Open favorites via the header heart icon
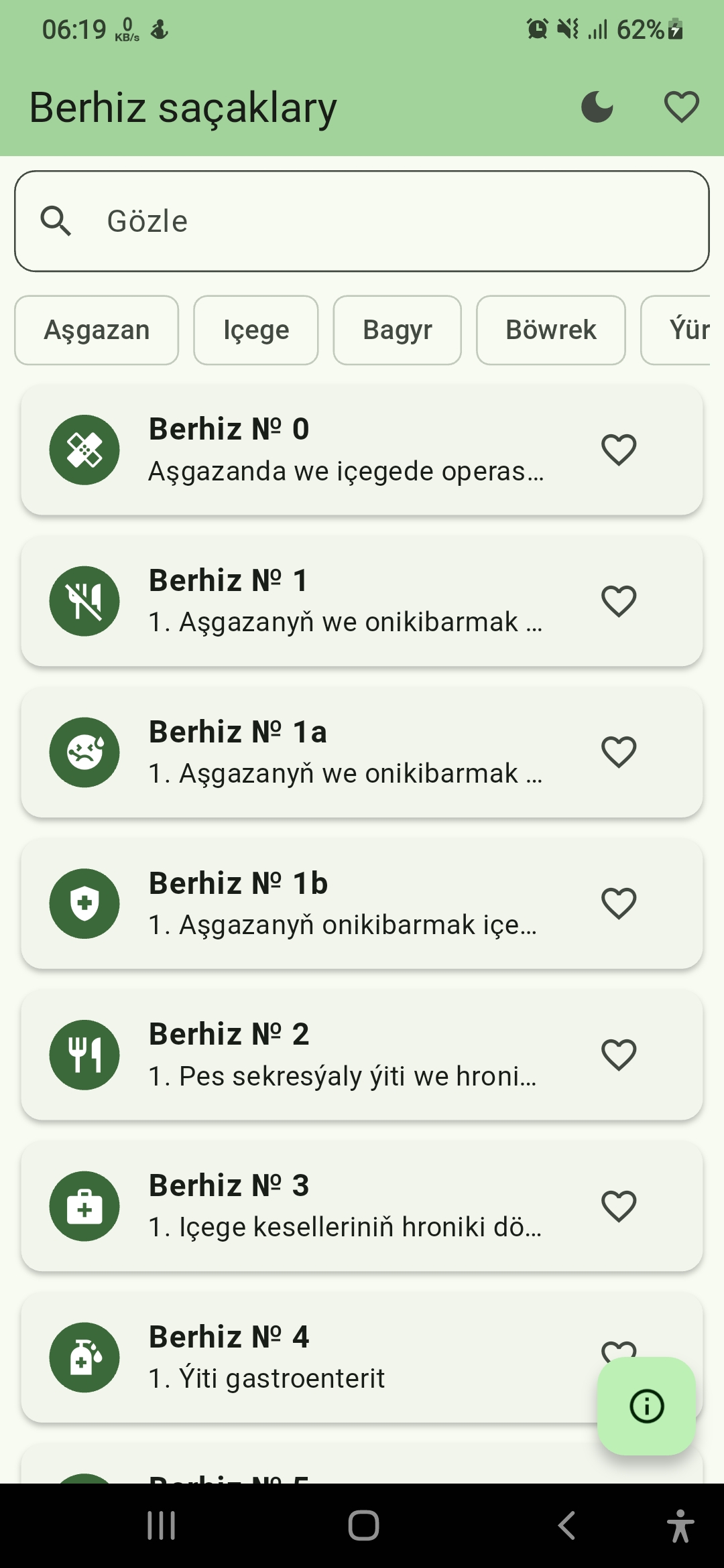 681,107
